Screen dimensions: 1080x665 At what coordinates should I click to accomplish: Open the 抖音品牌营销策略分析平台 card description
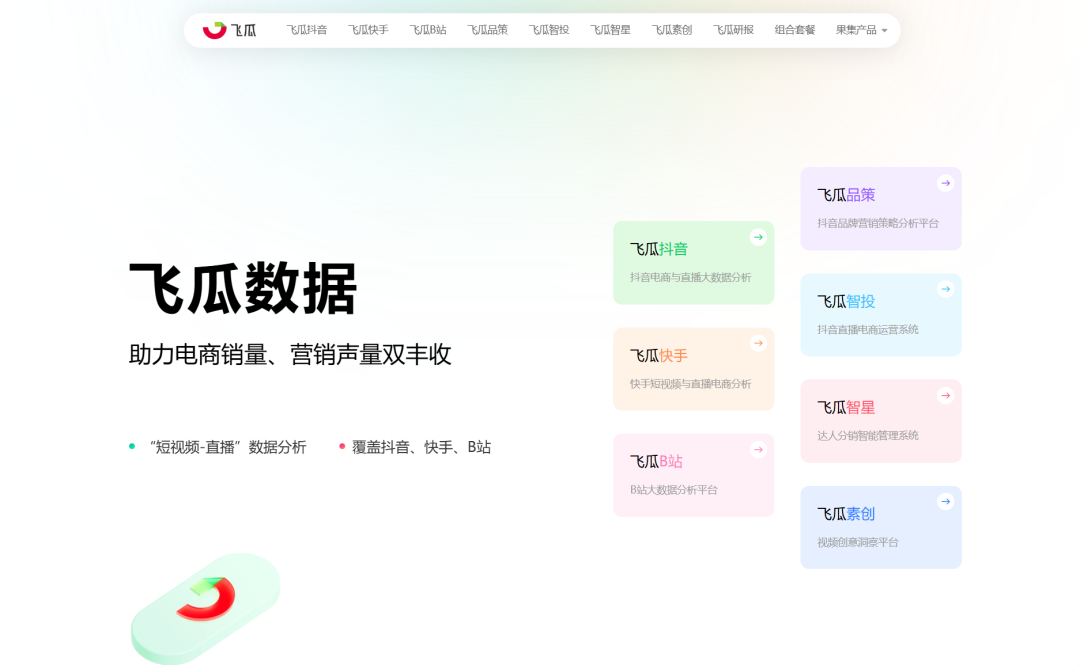click(x=878, y=223)
